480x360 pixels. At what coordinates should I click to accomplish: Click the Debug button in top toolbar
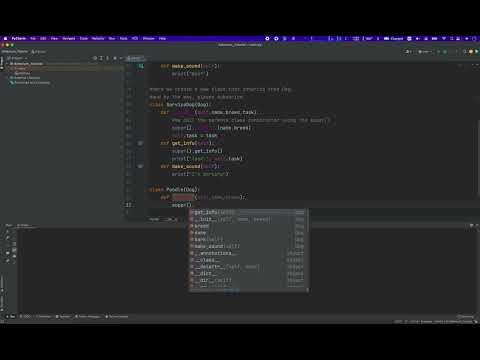click(x=445, y=52)
